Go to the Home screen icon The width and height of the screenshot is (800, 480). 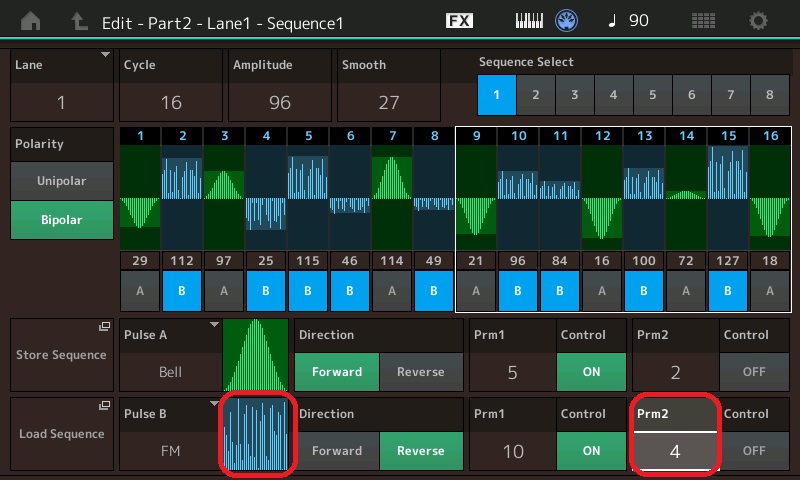32,20
